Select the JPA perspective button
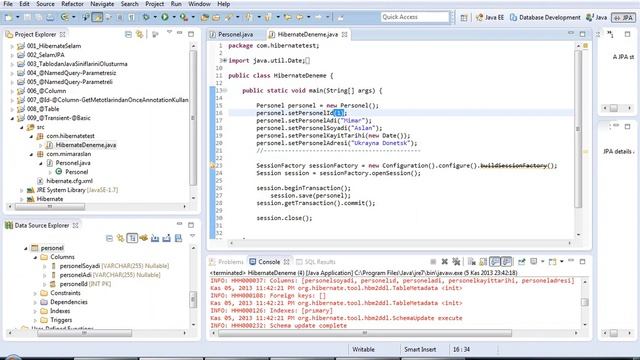The width and height of the screenshot is (640, 360). 623,18
